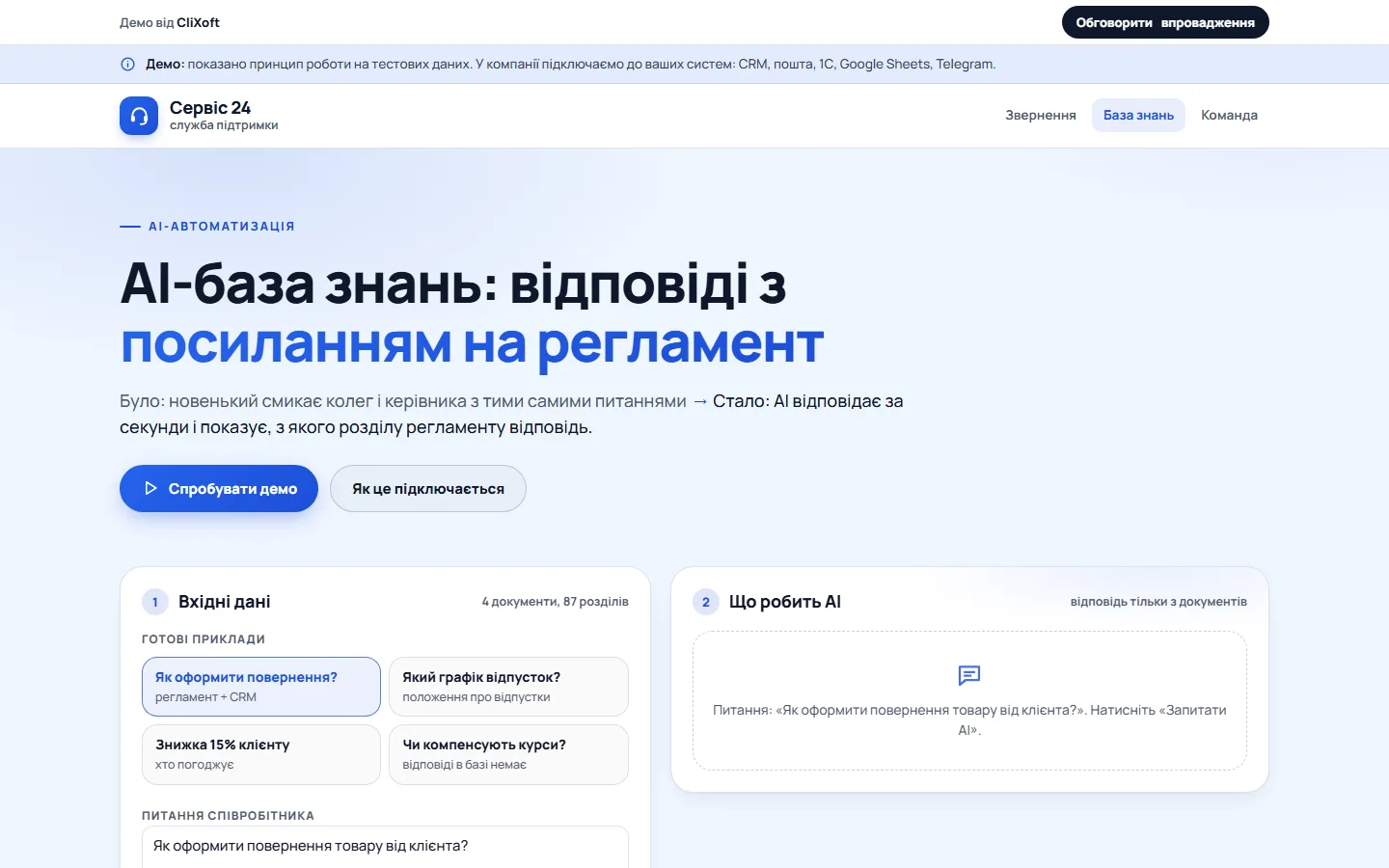Click the служба підтримки subtitle
This screenshot has width=1389, height=868.
(224, 125)
